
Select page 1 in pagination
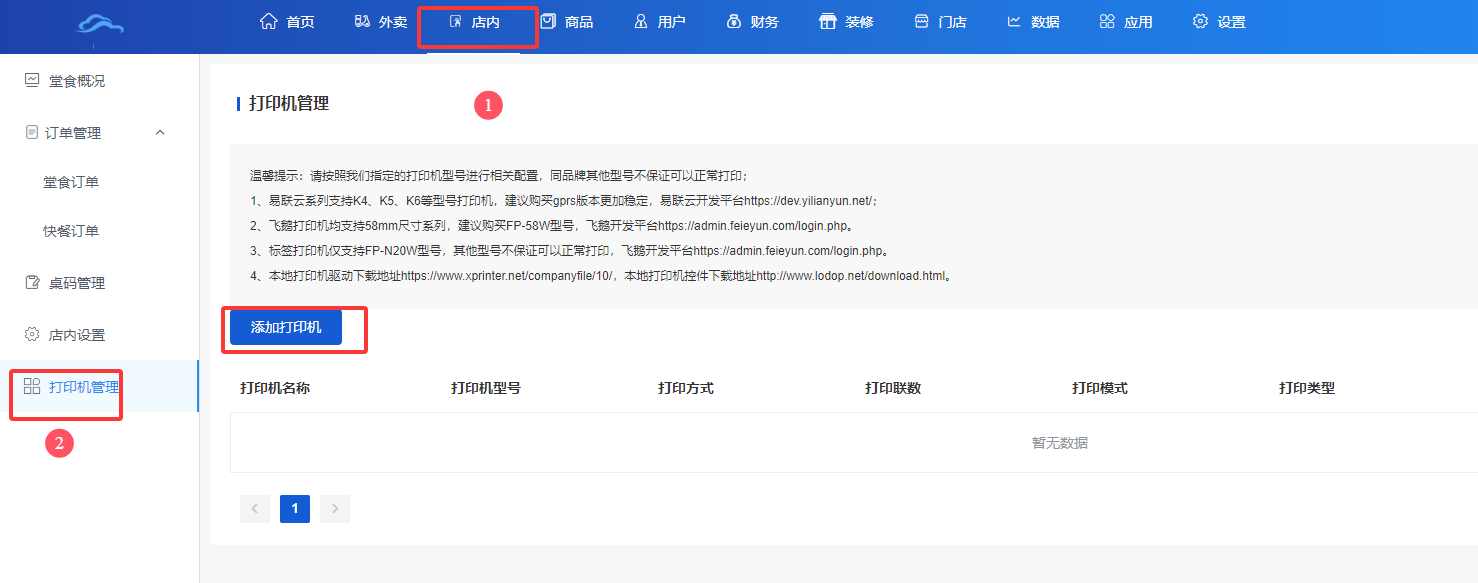pos(295,508)
